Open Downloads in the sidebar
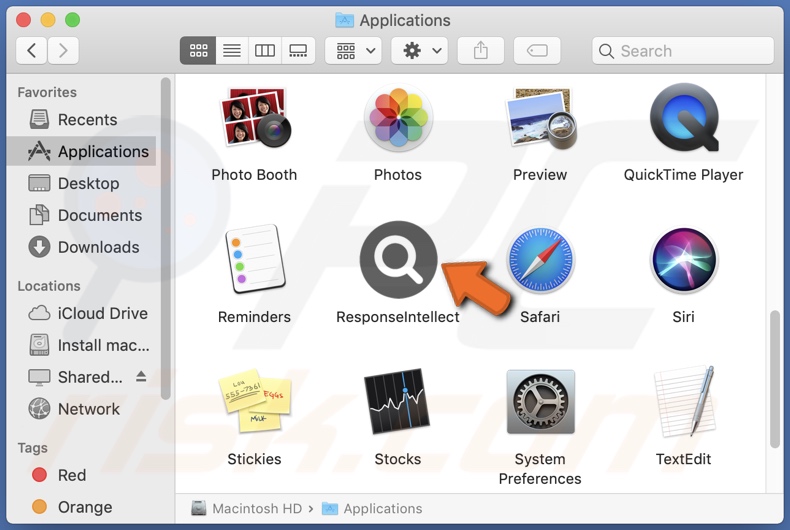790x530 pixels. point(81,247)
